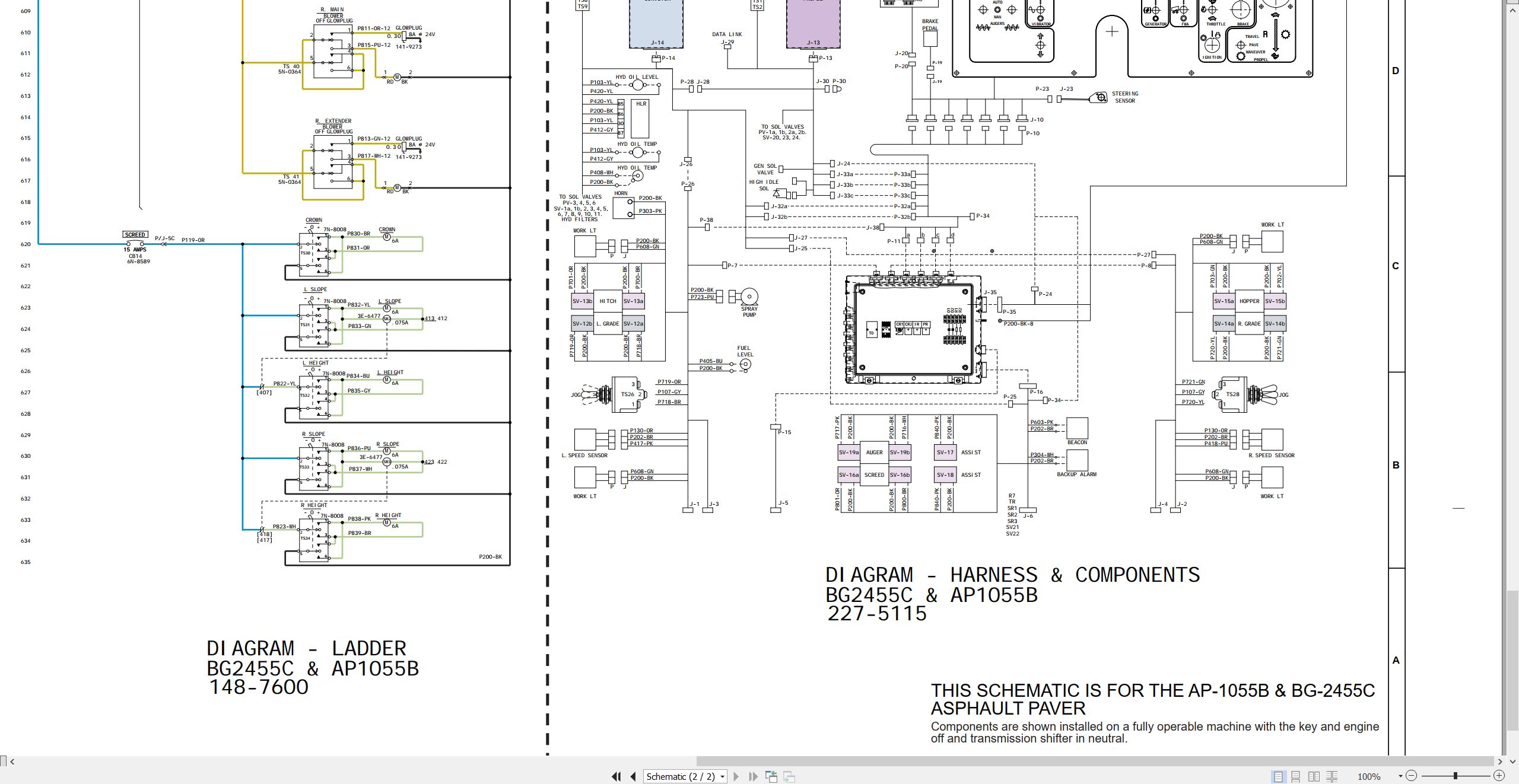Image resolution: width=1519 pixels, height=784 pixels.
Task: Jump to the last page
Action: pyautogui.click(x=754, y=776)
